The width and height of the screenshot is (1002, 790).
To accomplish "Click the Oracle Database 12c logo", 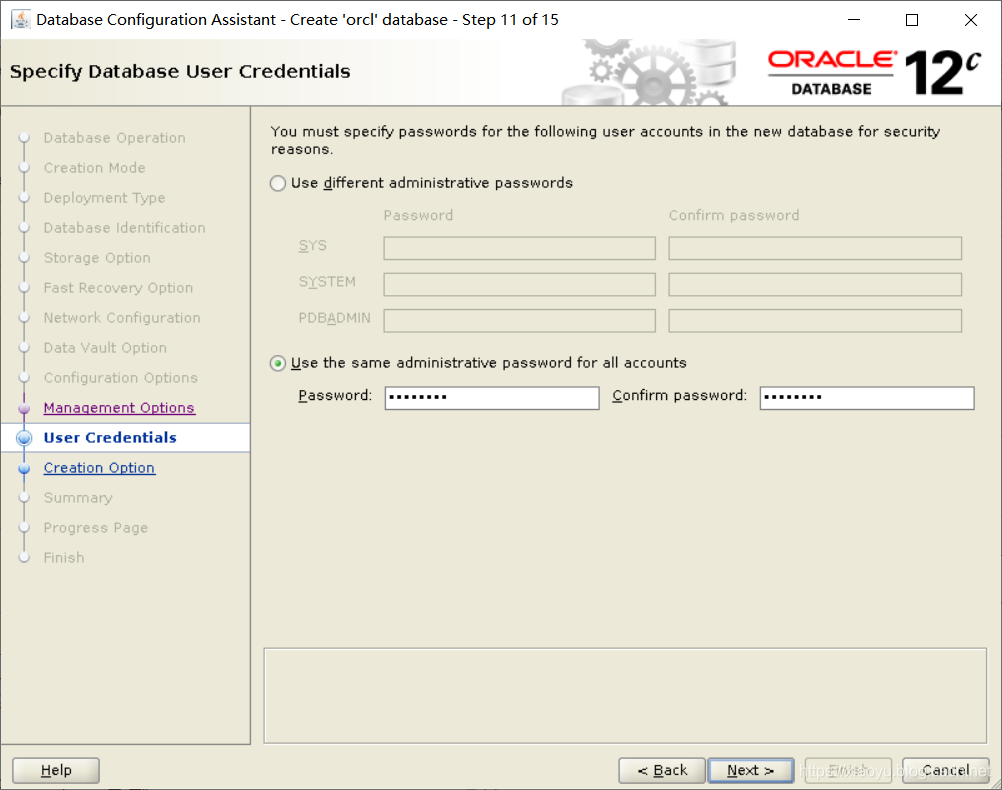I will coord(874,72).
